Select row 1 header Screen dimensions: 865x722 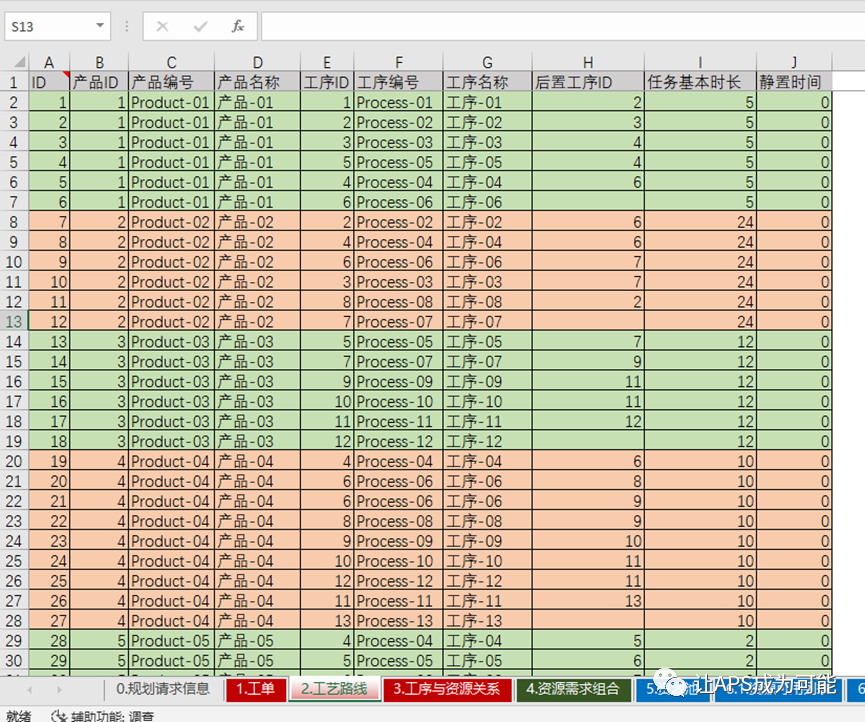(14, 82)
